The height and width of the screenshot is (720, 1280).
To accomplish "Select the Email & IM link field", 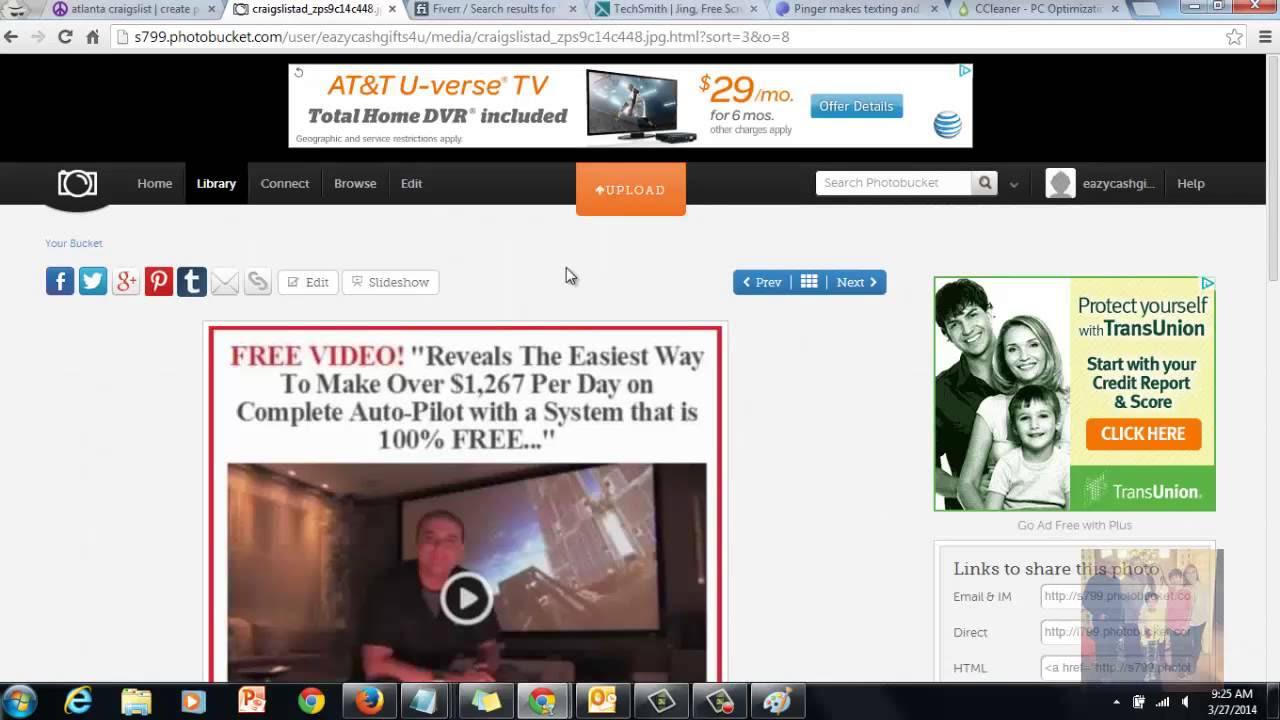I will coord(1120,596).
